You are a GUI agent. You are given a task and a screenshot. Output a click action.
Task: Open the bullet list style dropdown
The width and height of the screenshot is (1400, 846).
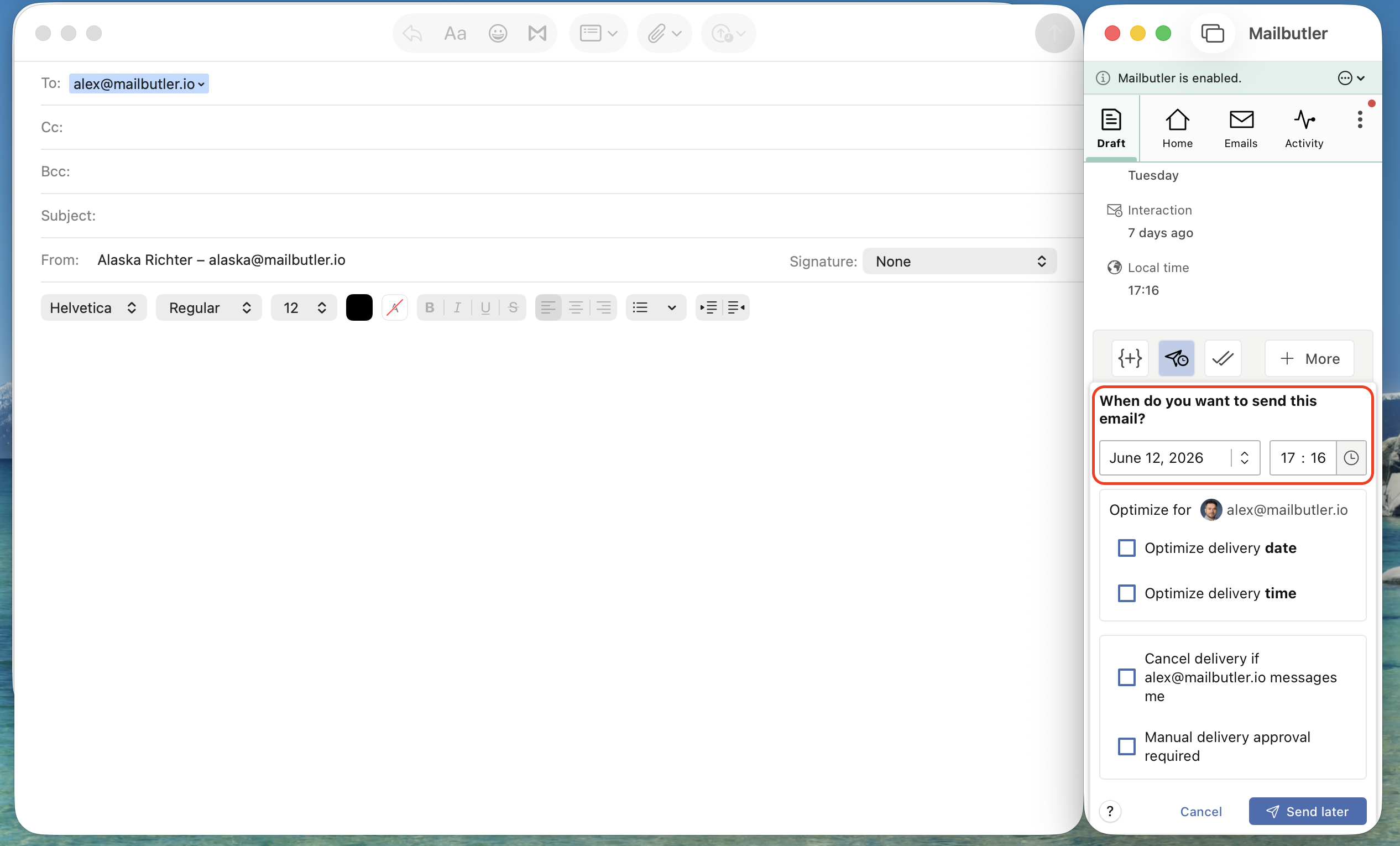click(655, 307)
